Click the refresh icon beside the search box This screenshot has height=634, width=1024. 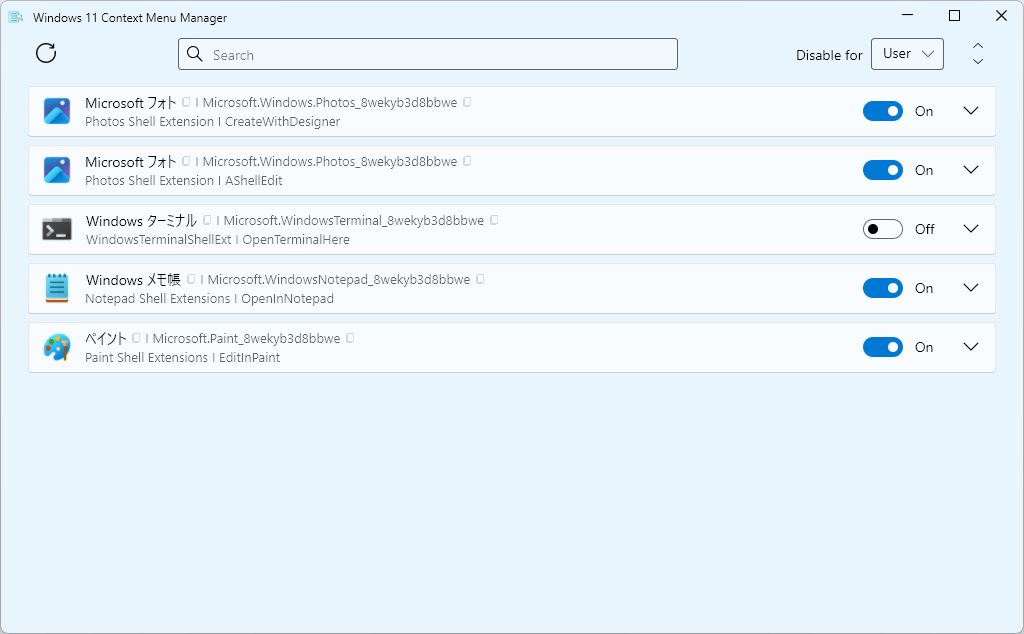click(46, 54)
